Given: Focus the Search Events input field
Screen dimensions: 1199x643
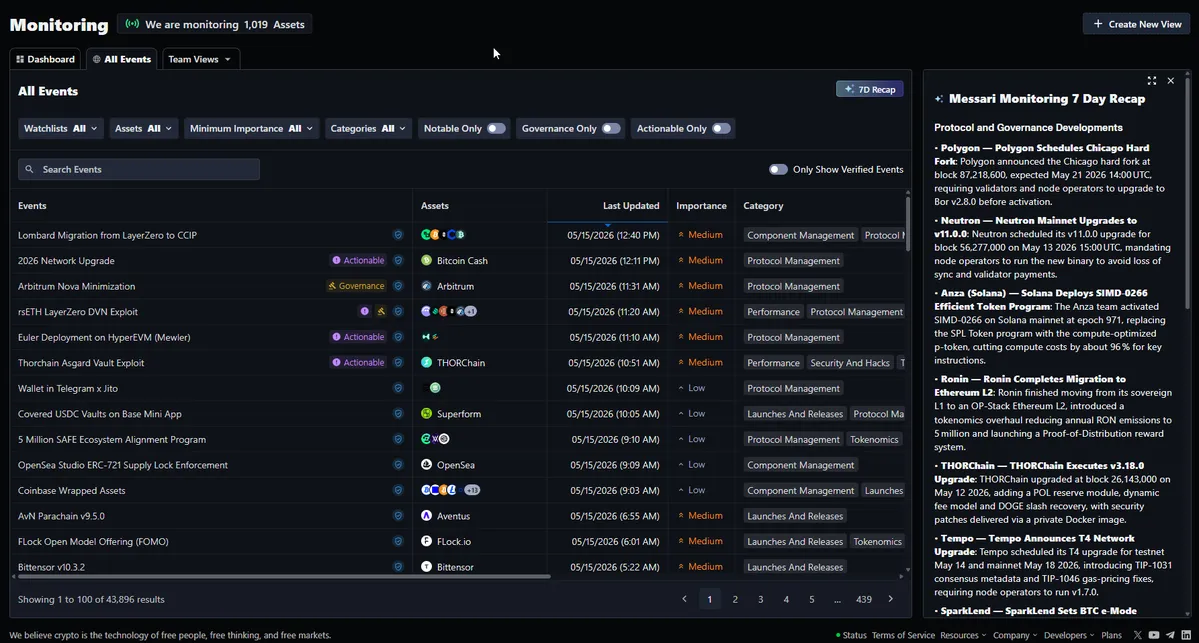Looking at the screenshot, I should coord(138,170).
